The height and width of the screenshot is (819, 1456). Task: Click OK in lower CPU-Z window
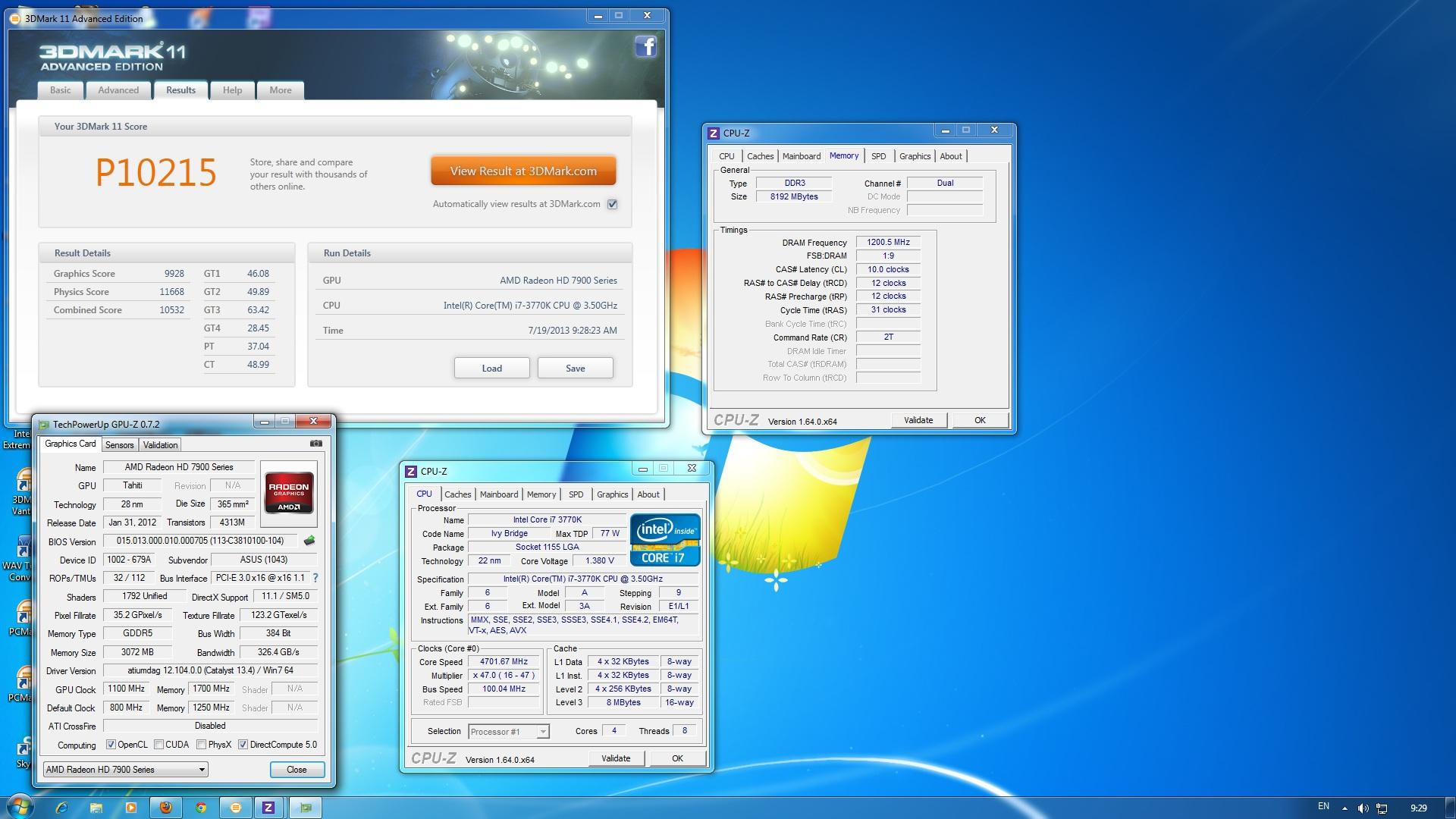pyautogui.click(x=677, y=758)
